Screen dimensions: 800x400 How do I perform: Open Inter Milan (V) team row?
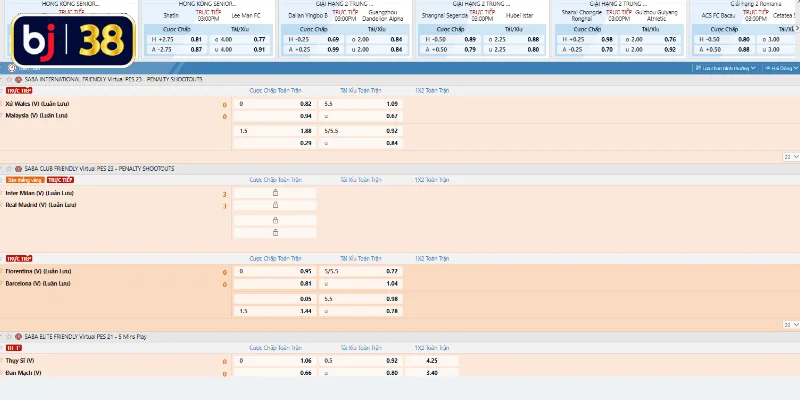point(39,193)
